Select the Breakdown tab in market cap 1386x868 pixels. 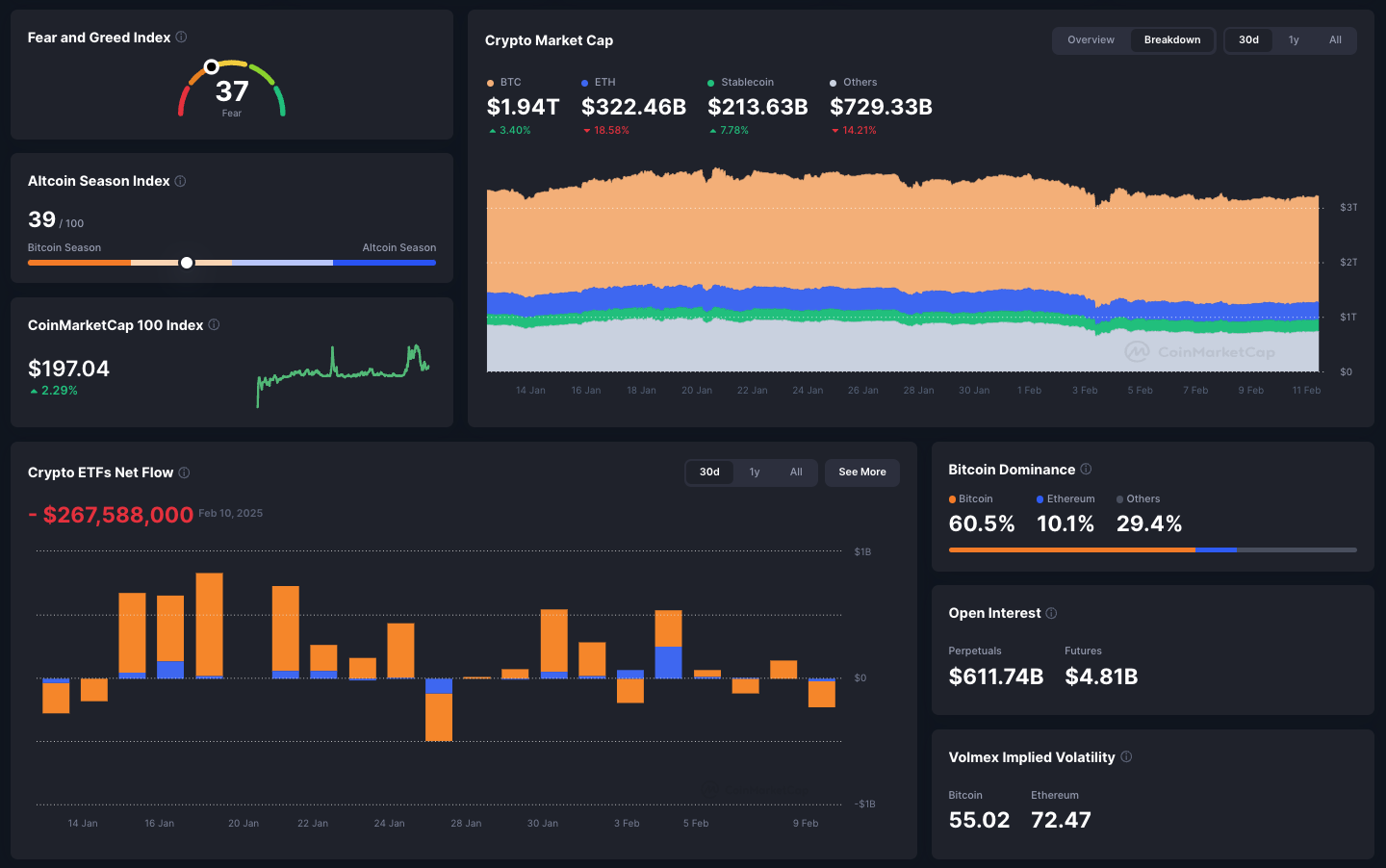(x=1171, y=40)
